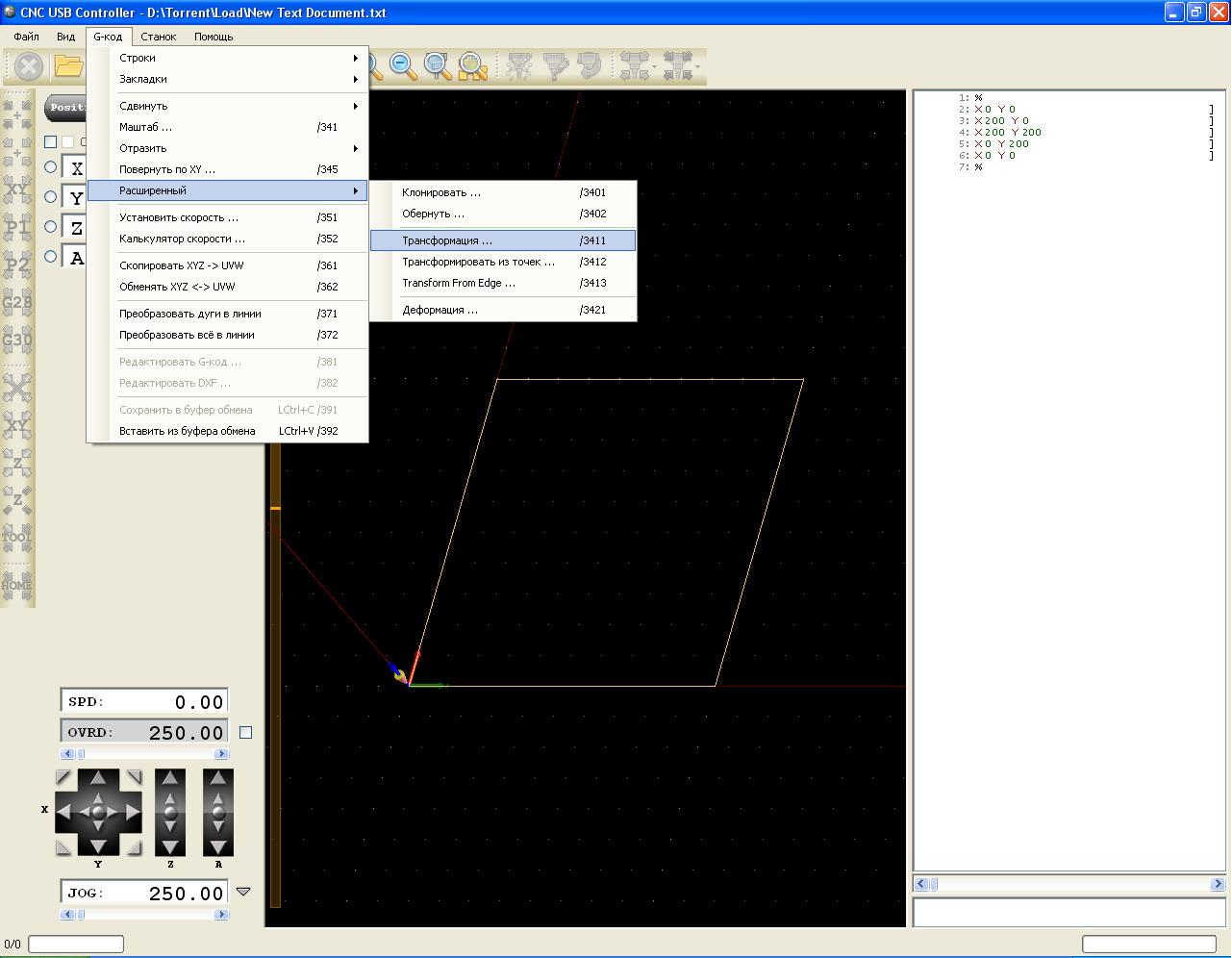Click the emergency stop X icon
The width and height of the screenshot is (1232, 958).
[29, 66]
